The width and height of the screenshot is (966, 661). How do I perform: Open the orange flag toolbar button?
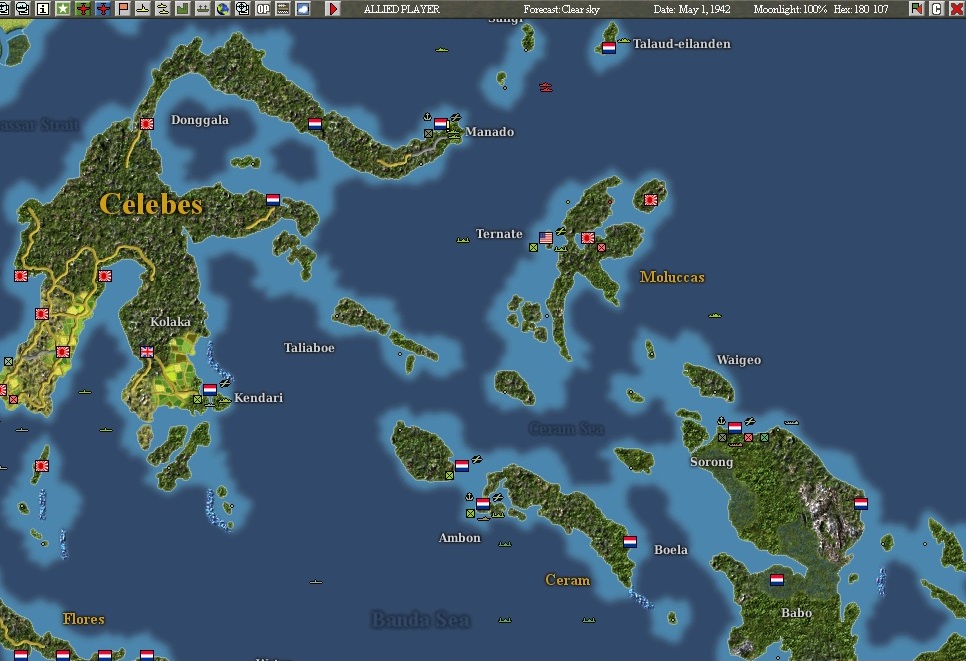coord(123,9)
